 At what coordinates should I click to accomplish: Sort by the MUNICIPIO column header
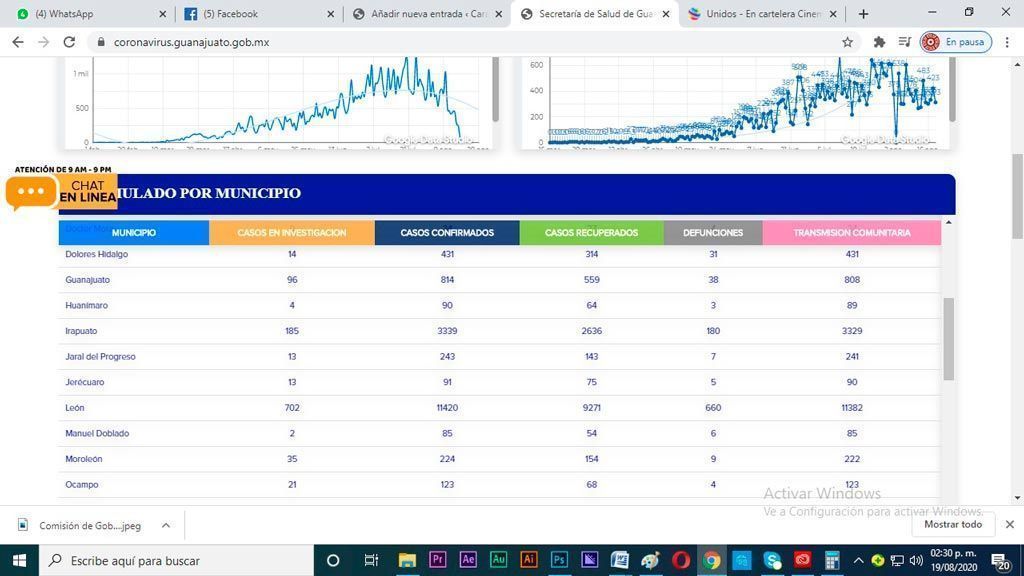[x=133, y=232]
